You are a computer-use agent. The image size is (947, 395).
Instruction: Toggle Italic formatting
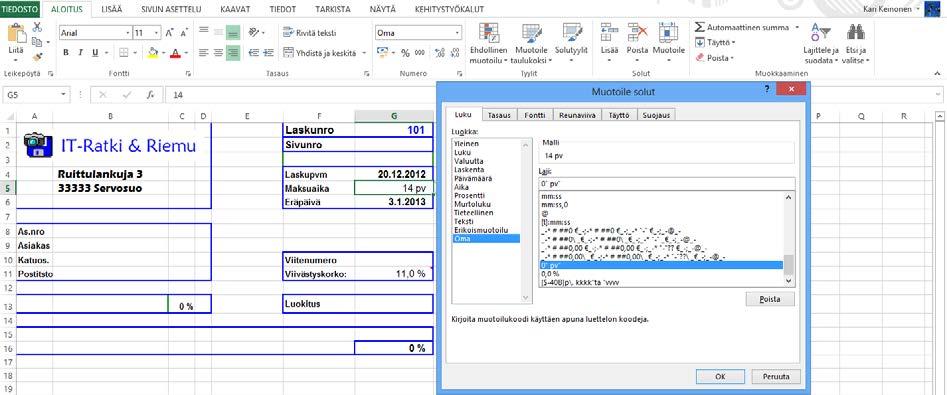81,53
